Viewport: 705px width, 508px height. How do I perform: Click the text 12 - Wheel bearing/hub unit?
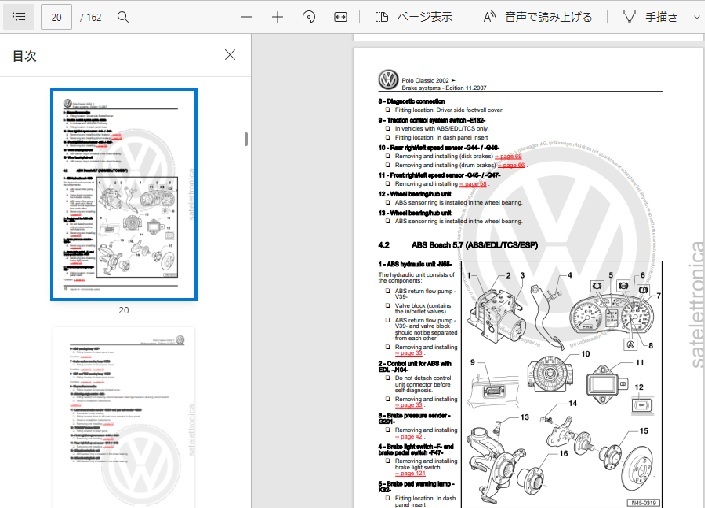pyautogui.click(x=415, y=194)
